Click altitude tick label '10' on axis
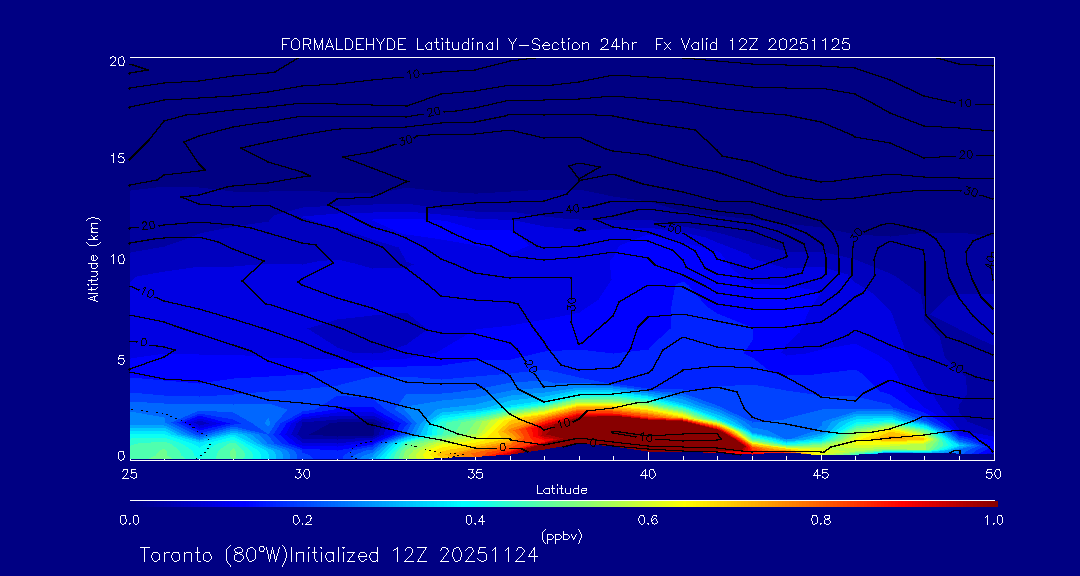 116,259
